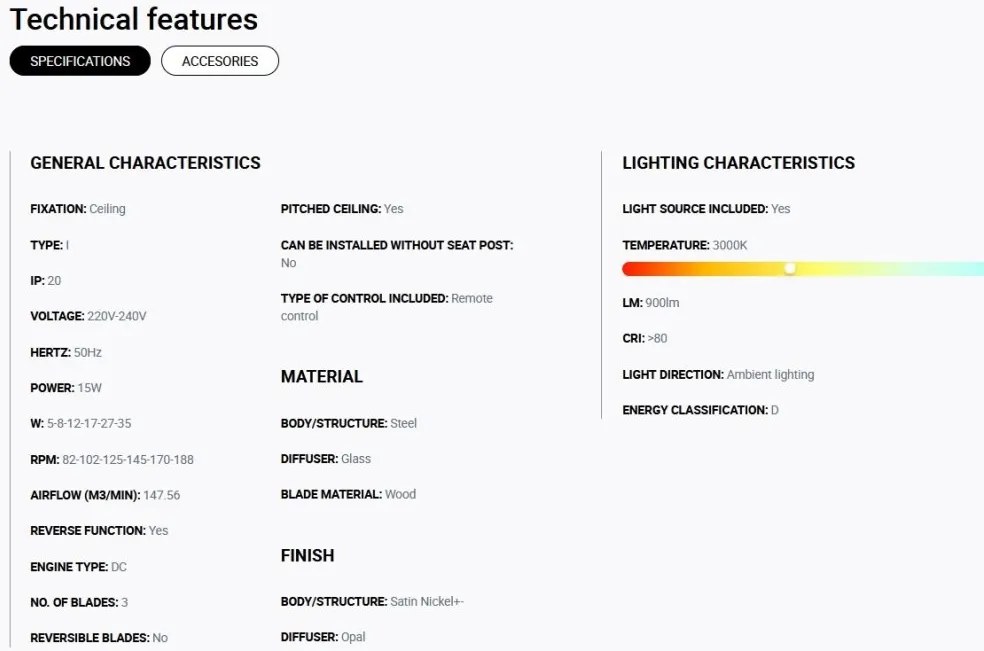984x651 pixels.
Task: Click the Airflow value 147.56
Action: click(161, 495)
